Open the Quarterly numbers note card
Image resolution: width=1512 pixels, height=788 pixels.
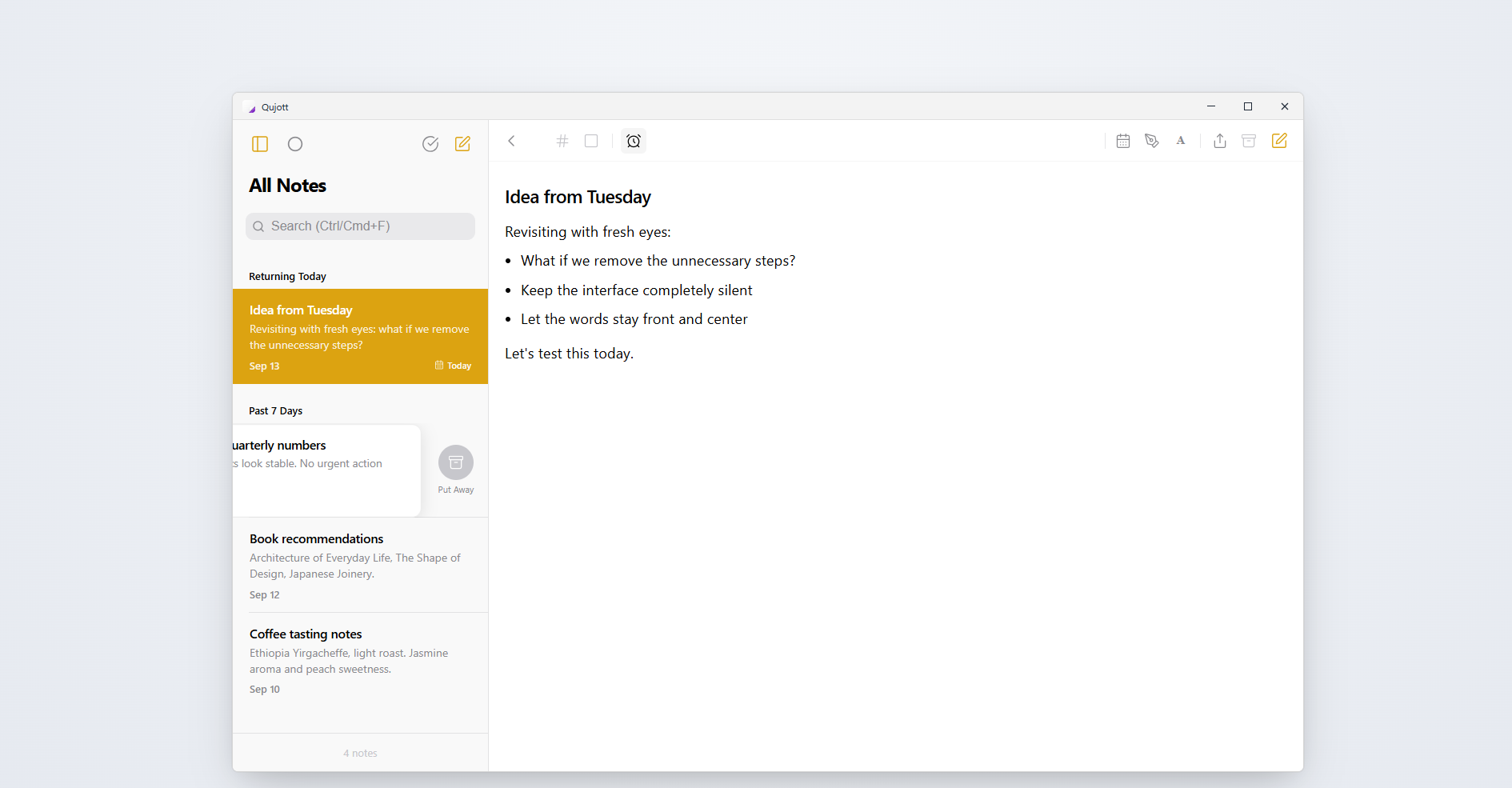pos(326,470)
